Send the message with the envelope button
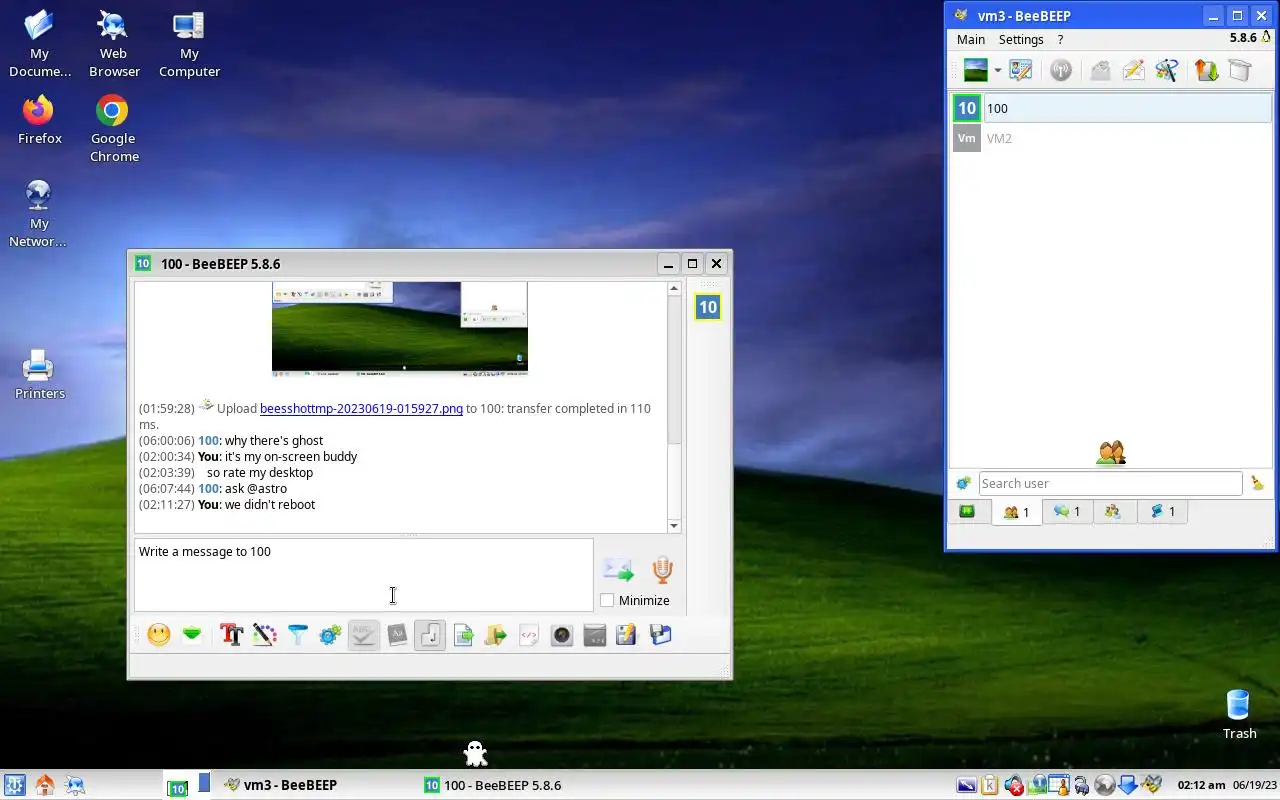The image size is (1280, 800). tap(618, 570)
